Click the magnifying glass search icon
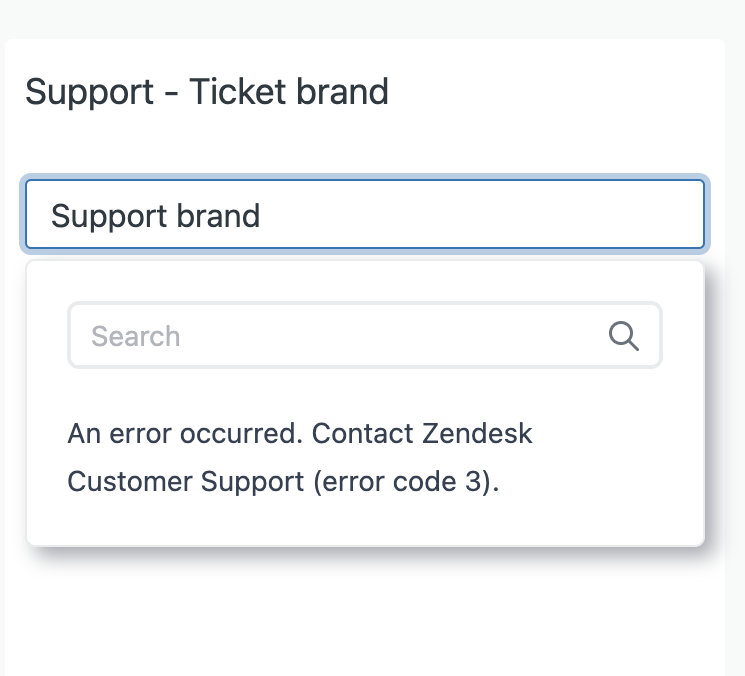 tap(624, 336)
